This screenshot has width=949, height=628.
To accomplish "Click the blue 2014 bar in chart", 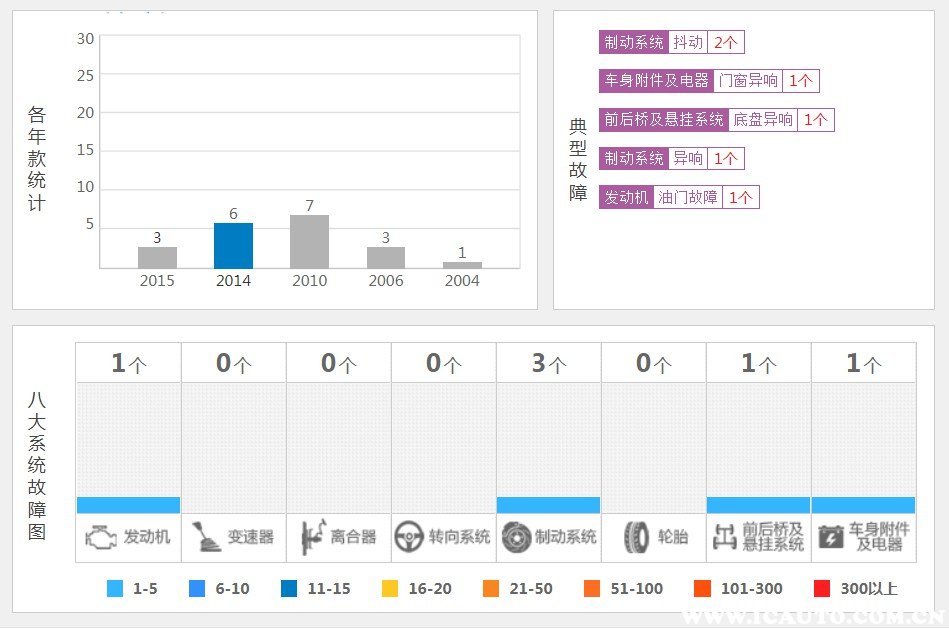I will click(x=233, y=245).
